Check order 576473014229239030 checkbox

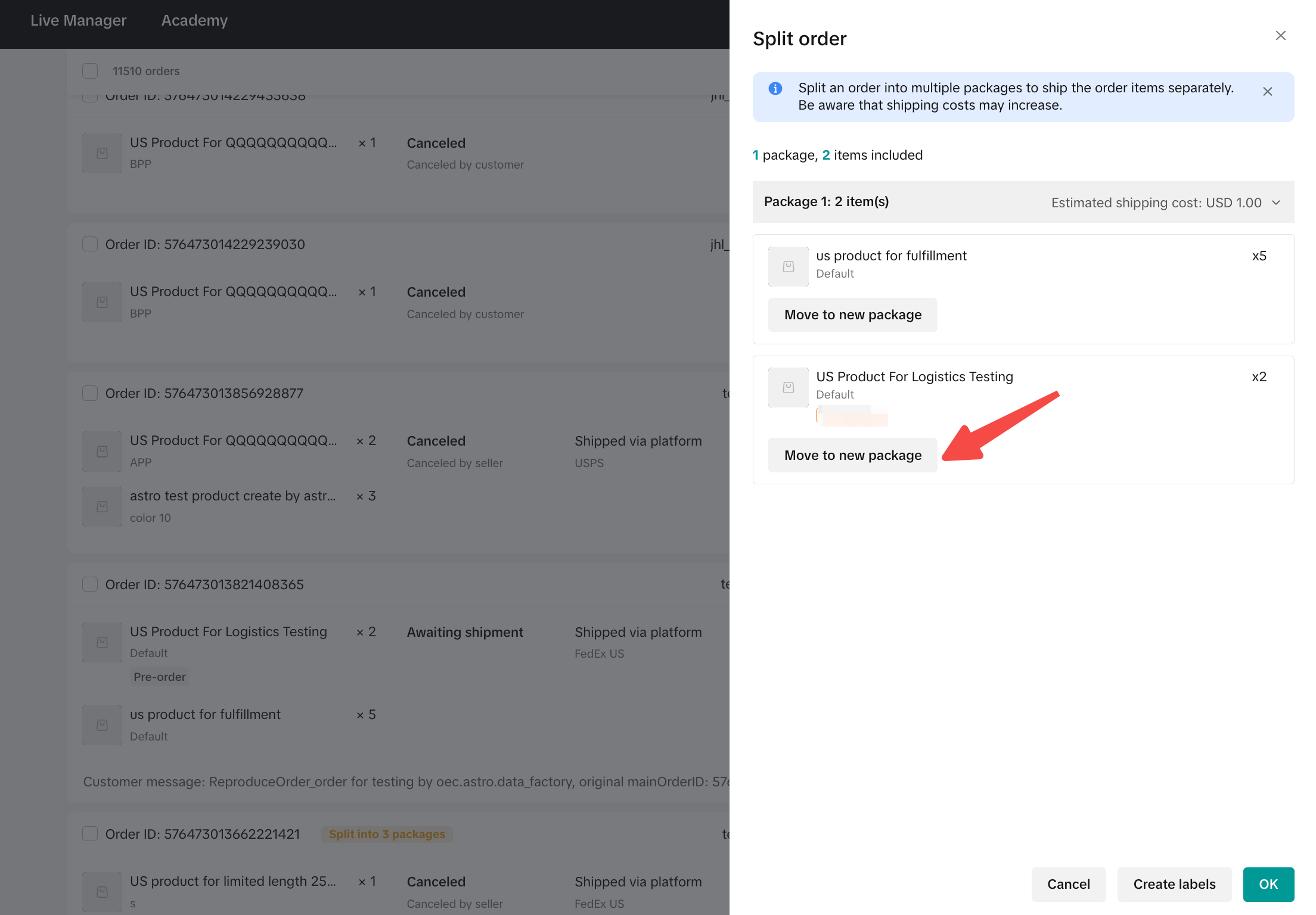90,244
